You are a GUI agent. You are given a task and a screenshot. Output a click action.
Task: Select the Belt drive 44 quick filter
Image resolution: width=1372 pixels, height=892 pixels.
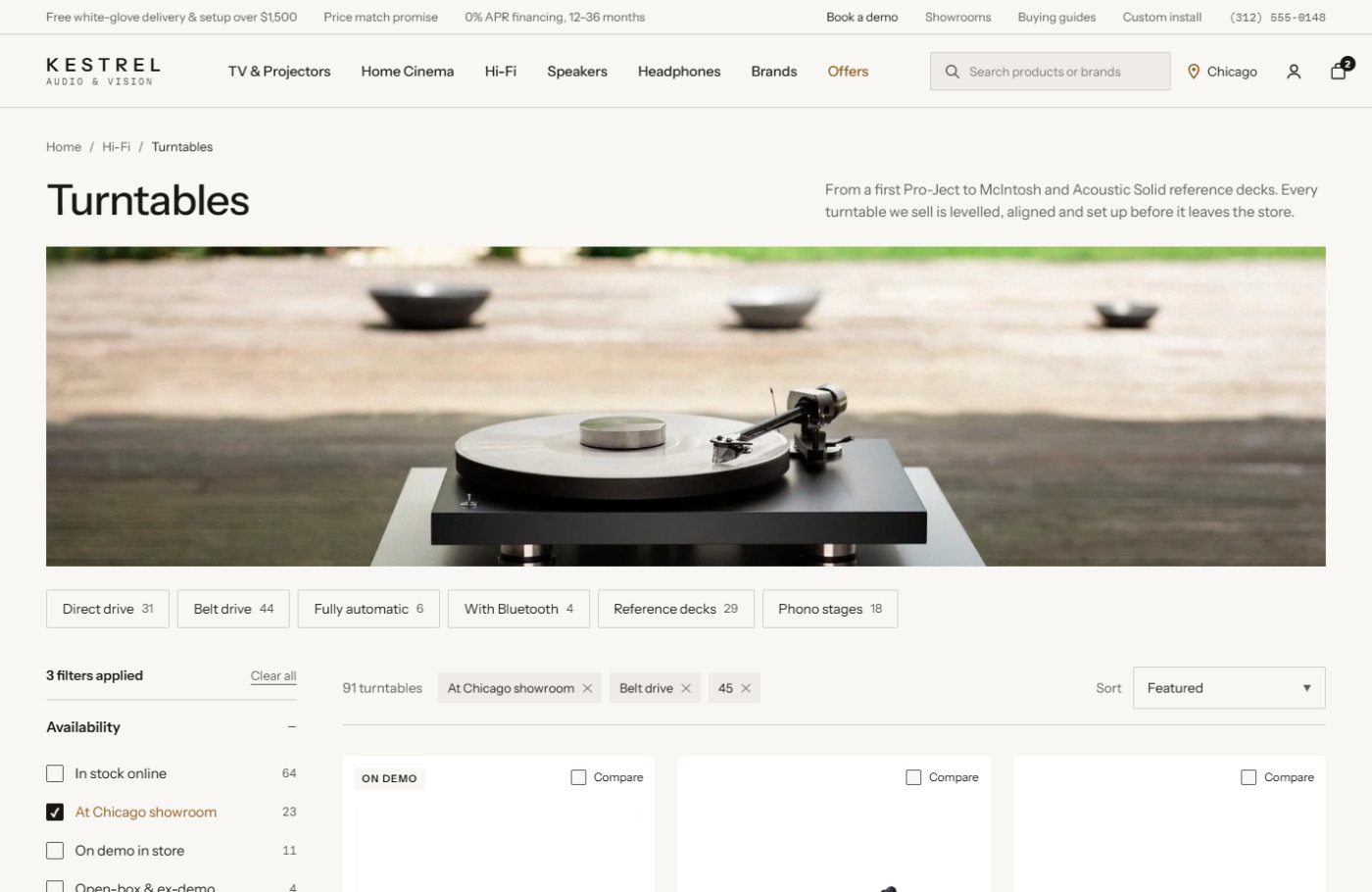233,609
